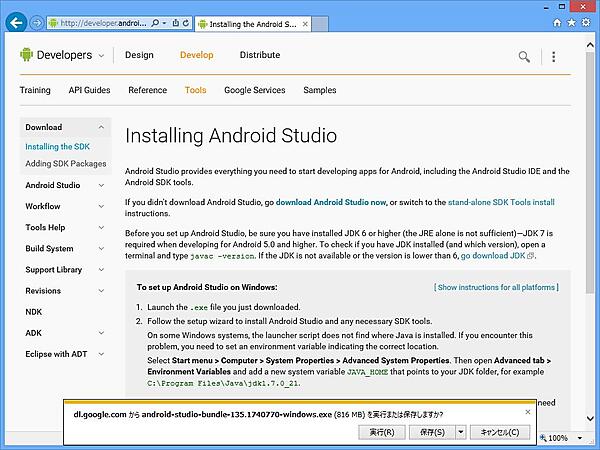Collapse the Download sidebar section

(x=101, y=128)
